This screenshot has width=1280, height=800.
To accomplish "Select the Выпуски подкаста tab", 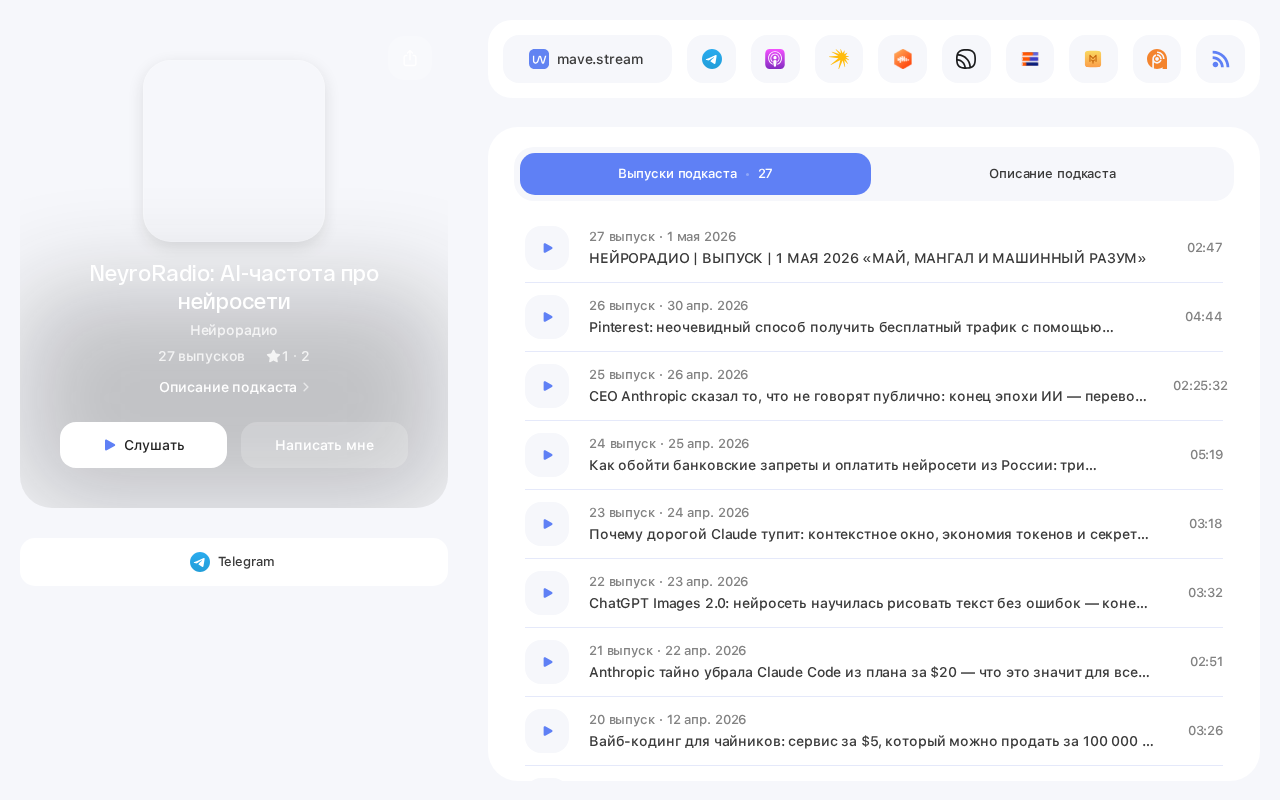I will (695, 174).
